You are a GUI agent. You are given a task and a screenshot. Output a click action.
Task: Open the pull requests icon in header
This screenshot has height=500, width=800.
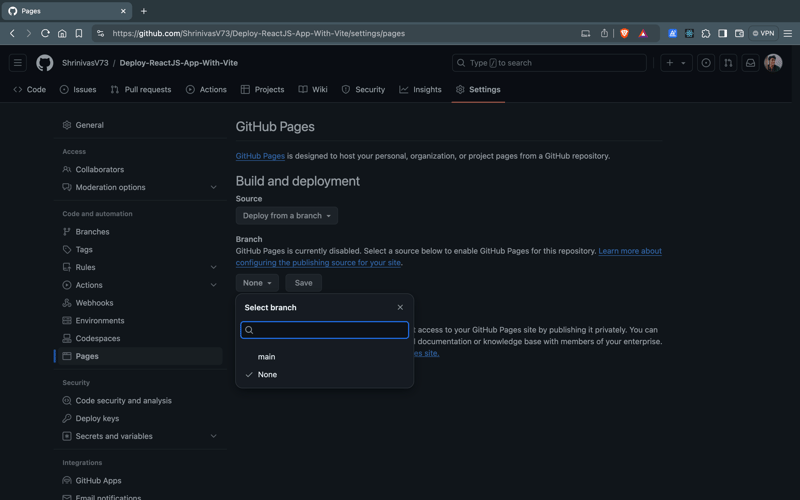point(728,63)
